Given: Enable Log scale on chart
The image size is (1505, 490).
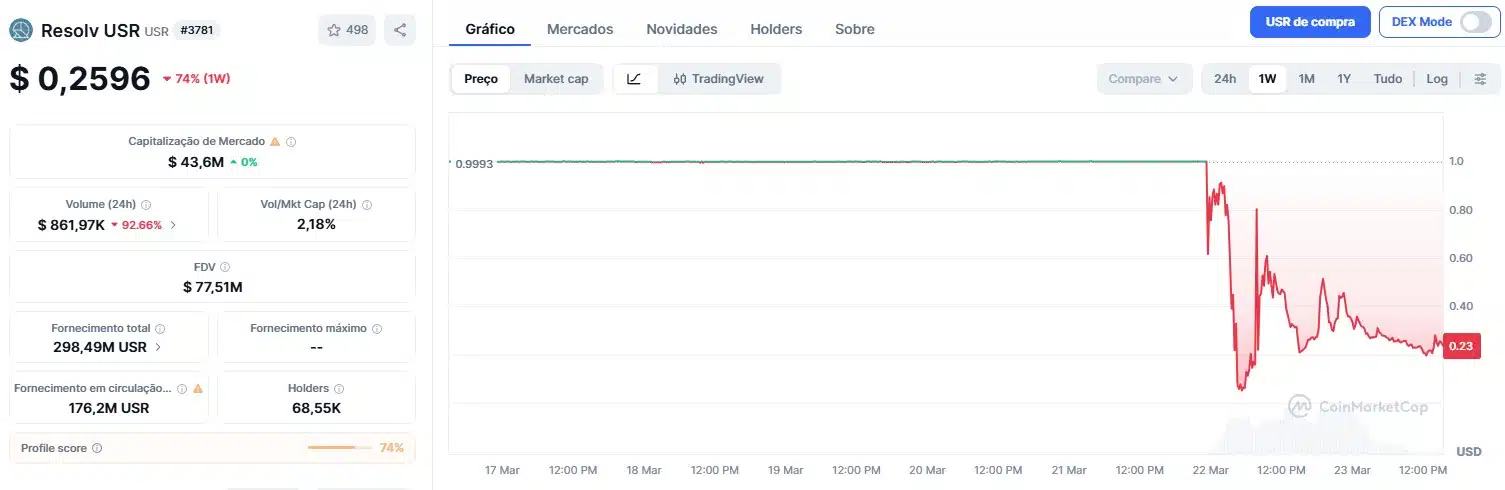Looking at the screenshot, I should point(1437,79).
